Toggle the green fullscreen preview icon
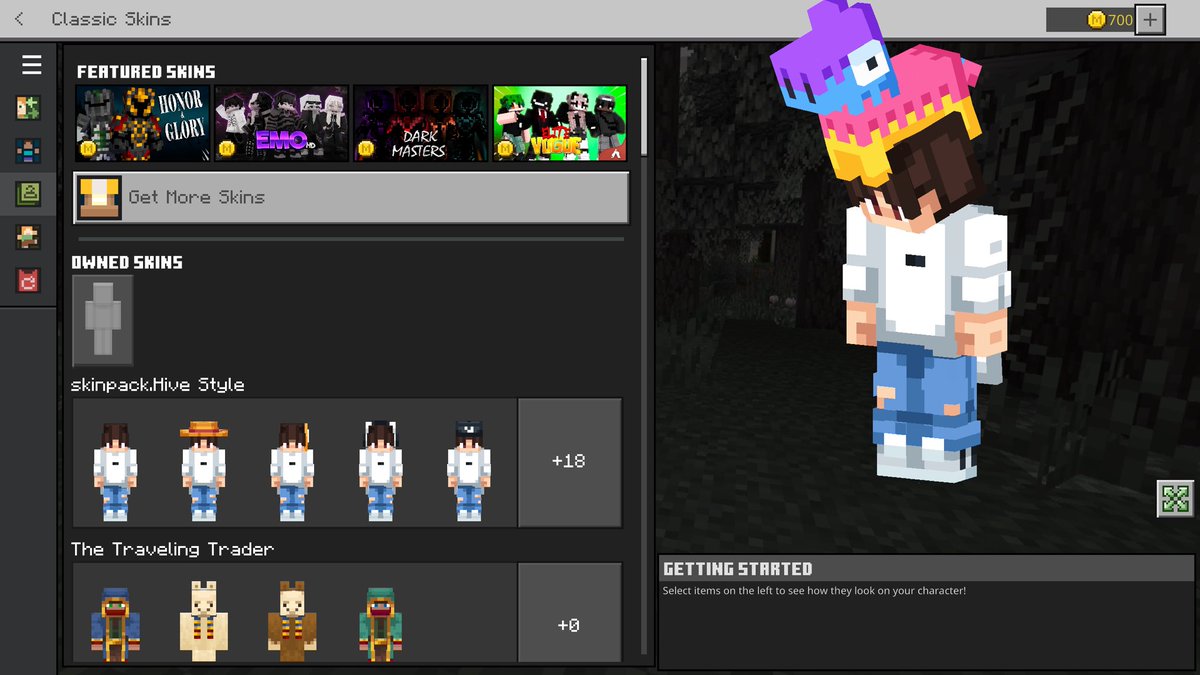Viewport: 1200px width, 675px height. point(1175,498)
